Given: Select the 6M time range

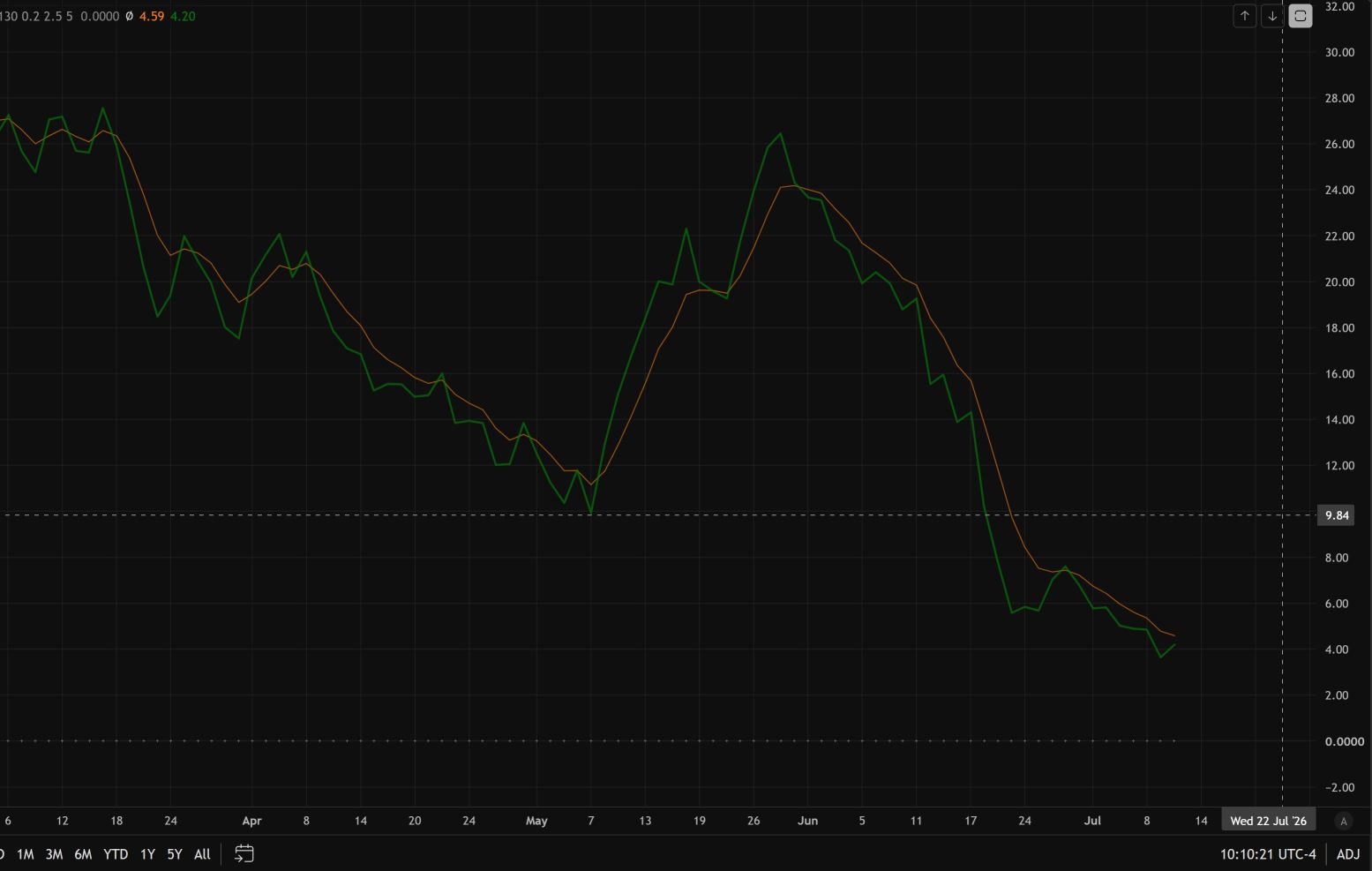Looking at the screenshot, I should pos(83,854).
